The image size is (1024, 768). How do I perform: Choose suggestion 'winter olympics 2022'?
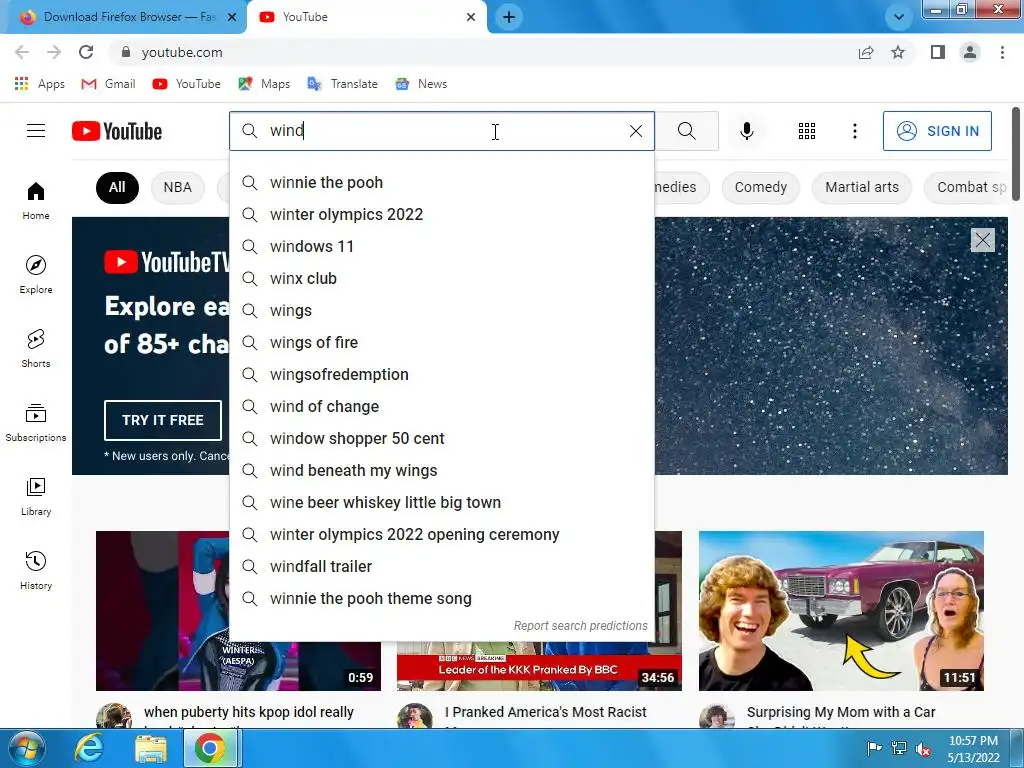tap(441, 214)
